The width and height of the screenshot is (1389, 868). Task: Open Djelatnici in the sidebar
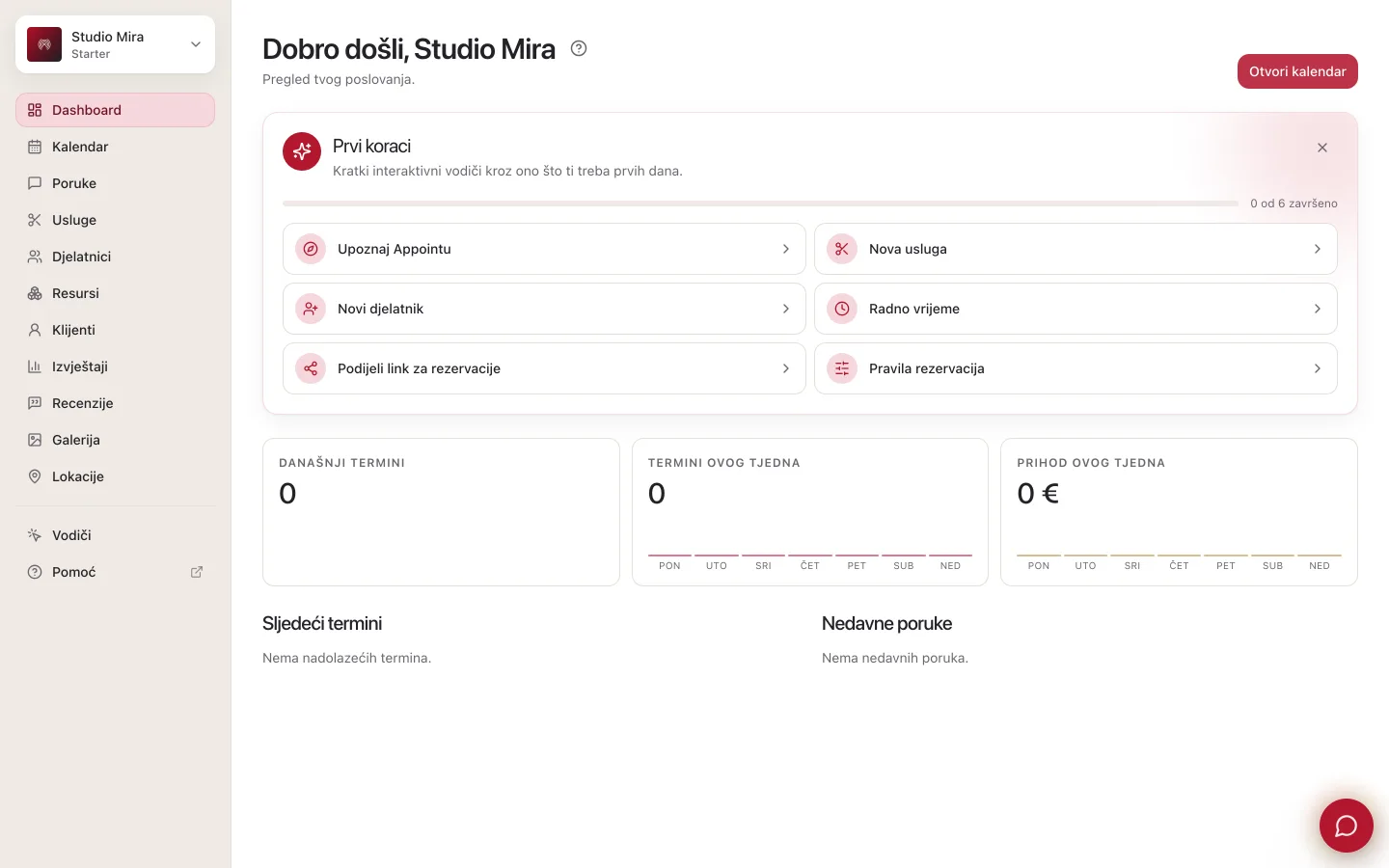click(x=115, y=257)
